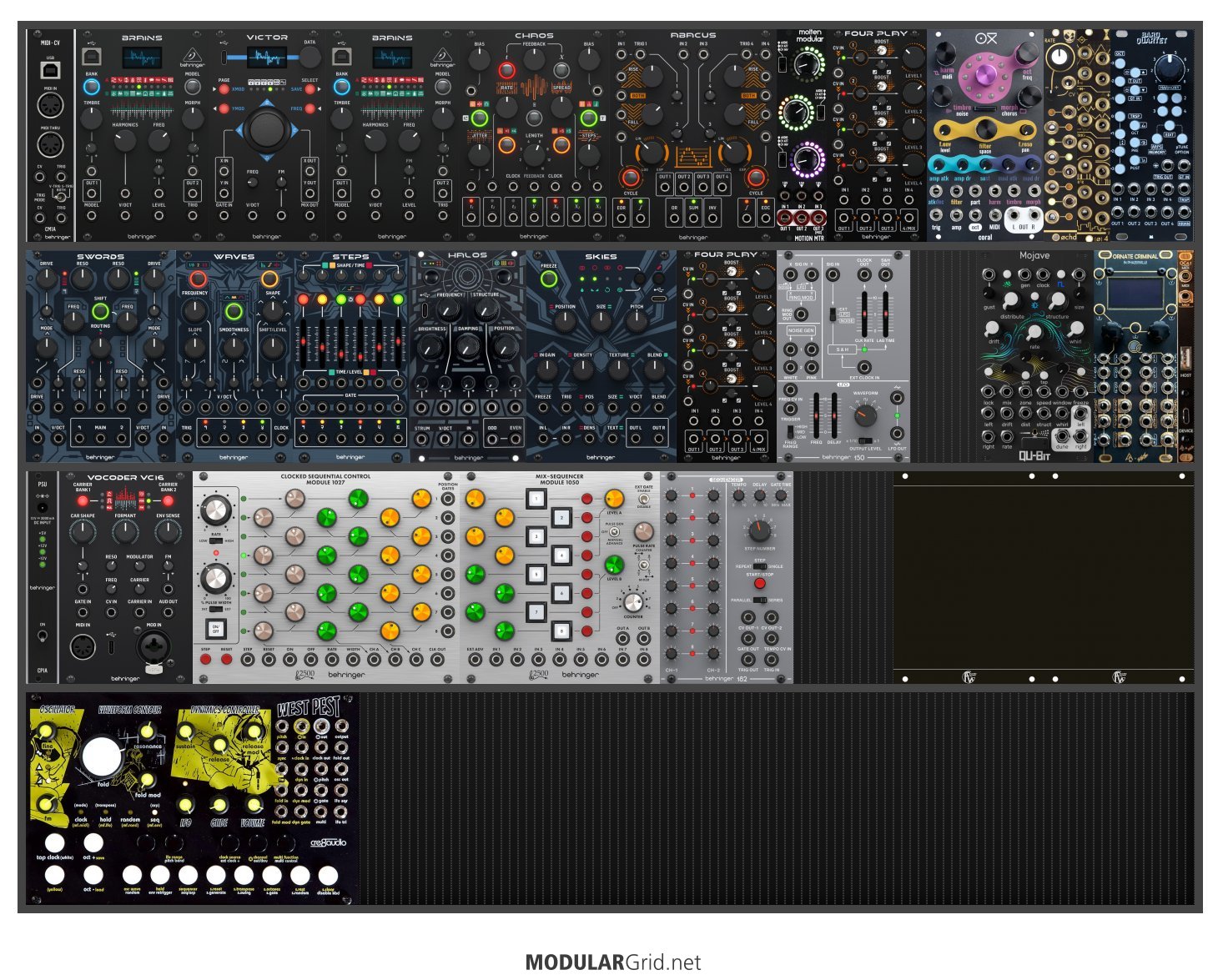Flip the LOW/HIGH rate switch on Module 1027

pyautogui.click(x=216, y=540)
